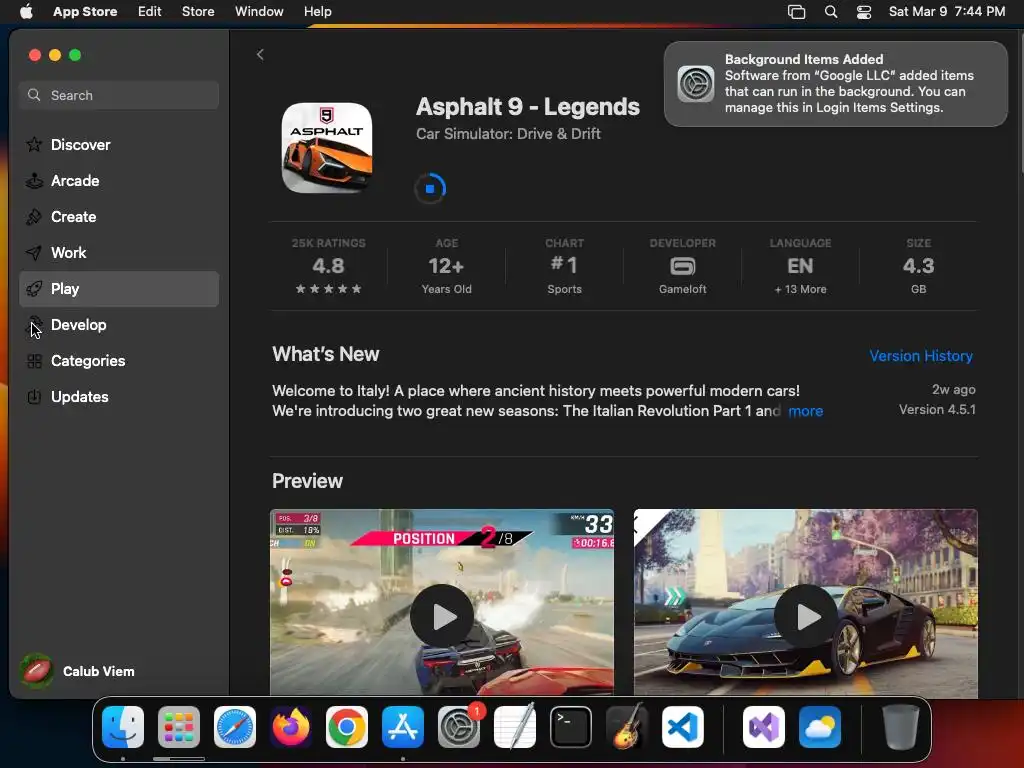
Task: Expand What's New text with more
Action: 805,411
